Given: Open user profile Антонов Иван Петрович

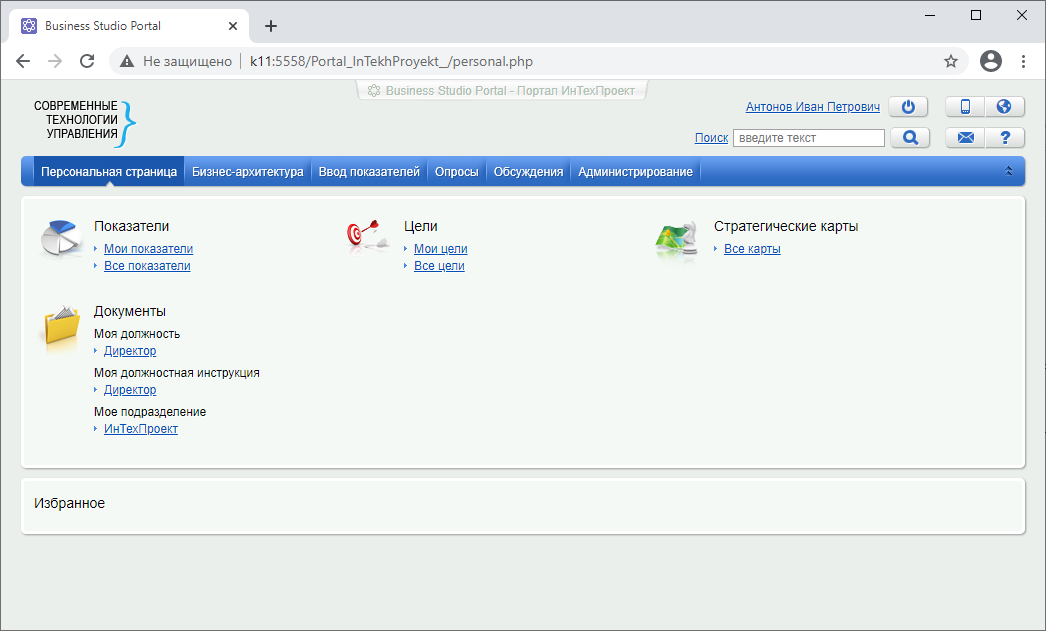Looking at the screenshot, I should [x=812, y=107].
